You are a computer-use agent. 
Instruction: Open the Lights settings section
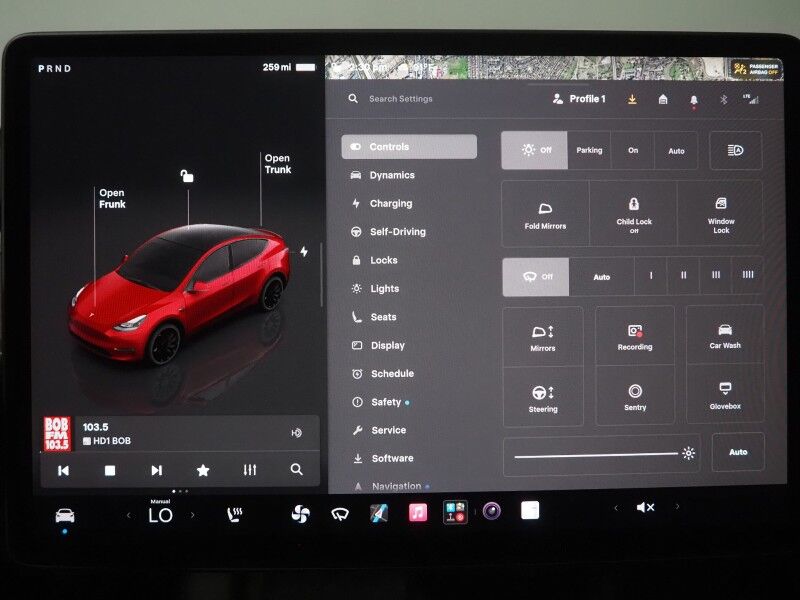[x=376, y=289]
